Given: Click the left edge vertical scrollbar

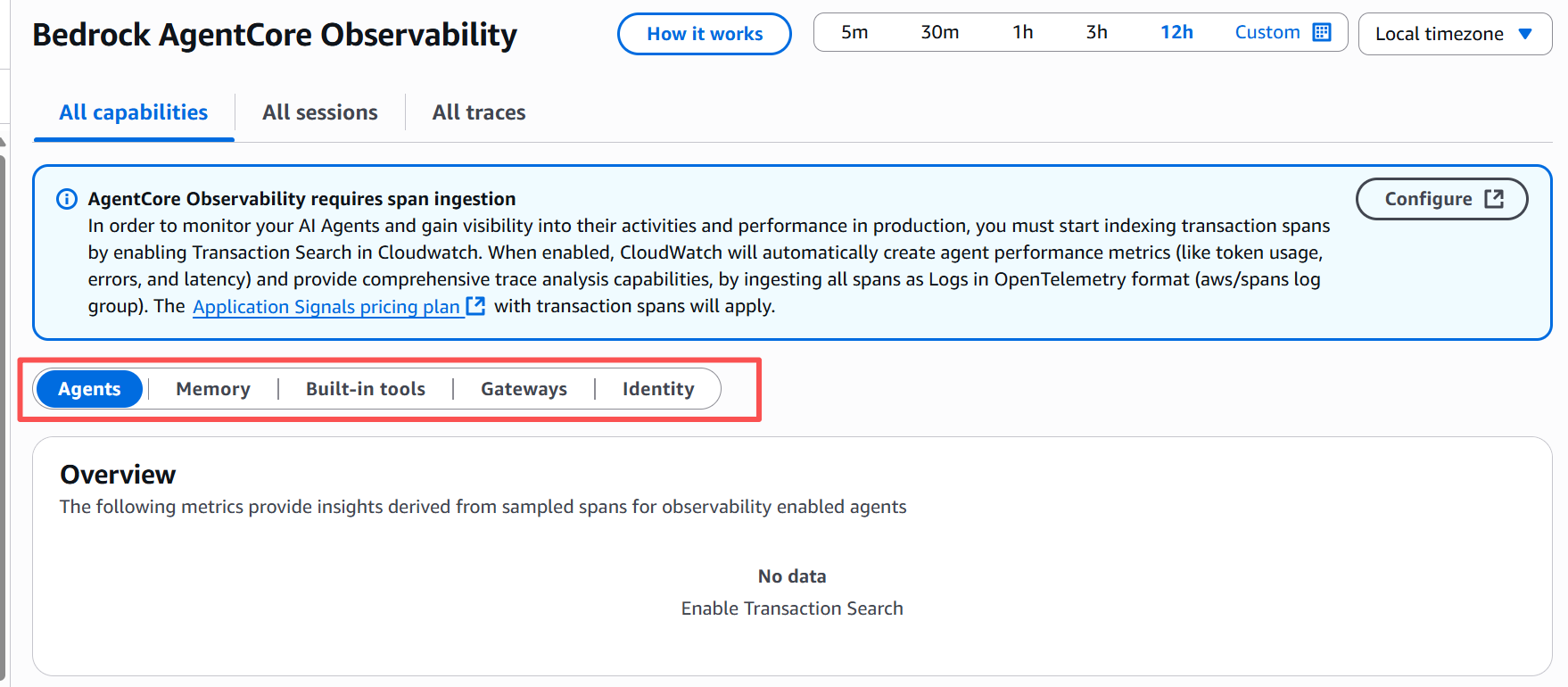Looking at the screenshot, I should pyautogui.click(x=3, y=410).
